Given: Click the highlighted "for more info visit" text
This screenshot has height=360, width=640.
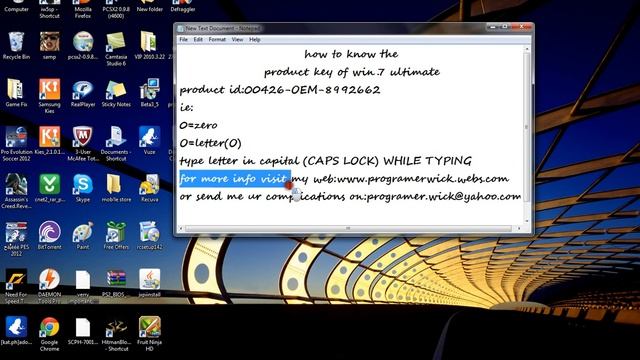Looking at the screenshot, I should pyautogui.click(x=234, y=179).
